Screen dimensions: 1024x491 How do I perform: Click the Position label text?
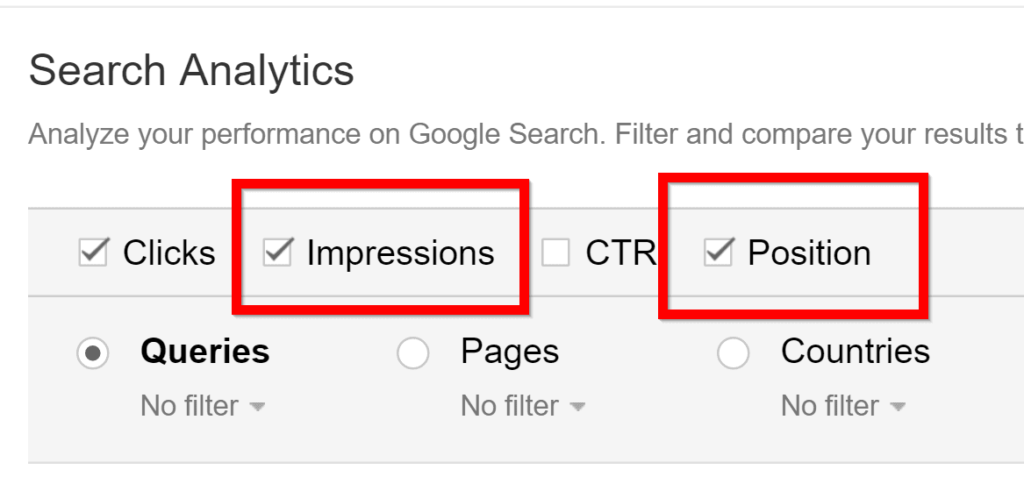tap(809, 253)
